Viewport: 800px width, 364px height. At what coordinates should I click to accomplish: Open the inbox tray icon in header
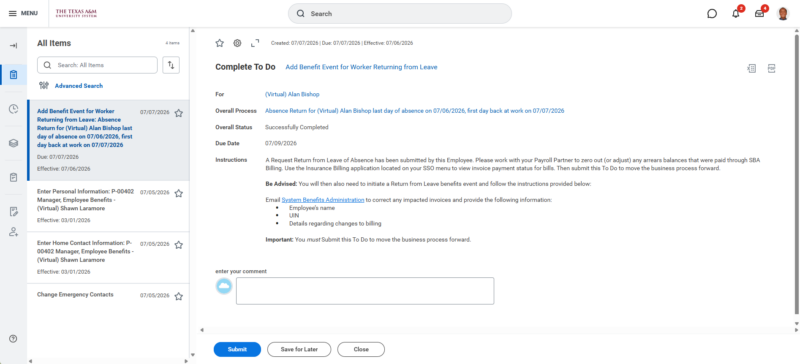tap(760, 14)
